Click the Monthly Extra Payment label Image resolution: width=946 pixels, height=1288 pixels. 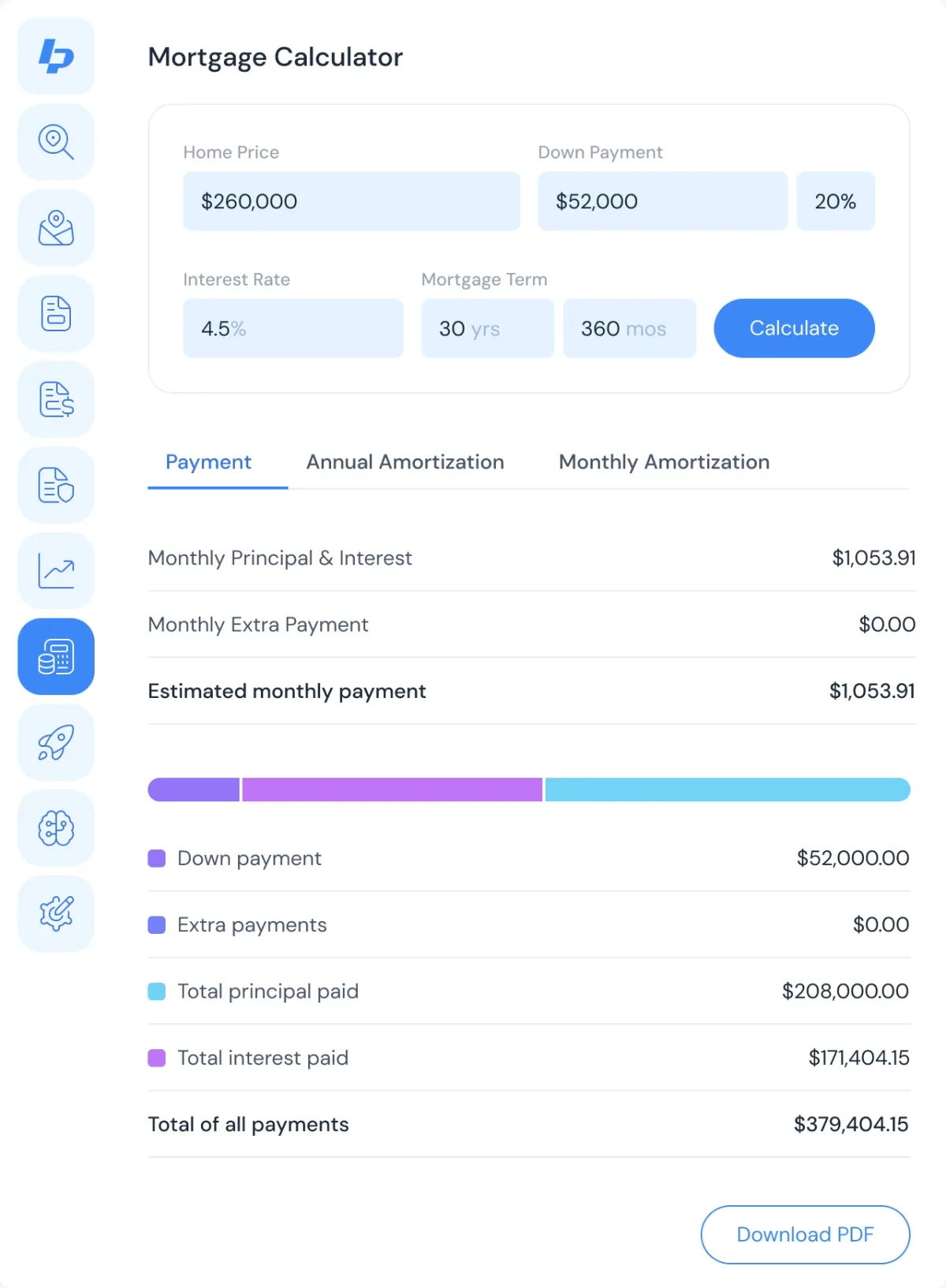(258, 625)
